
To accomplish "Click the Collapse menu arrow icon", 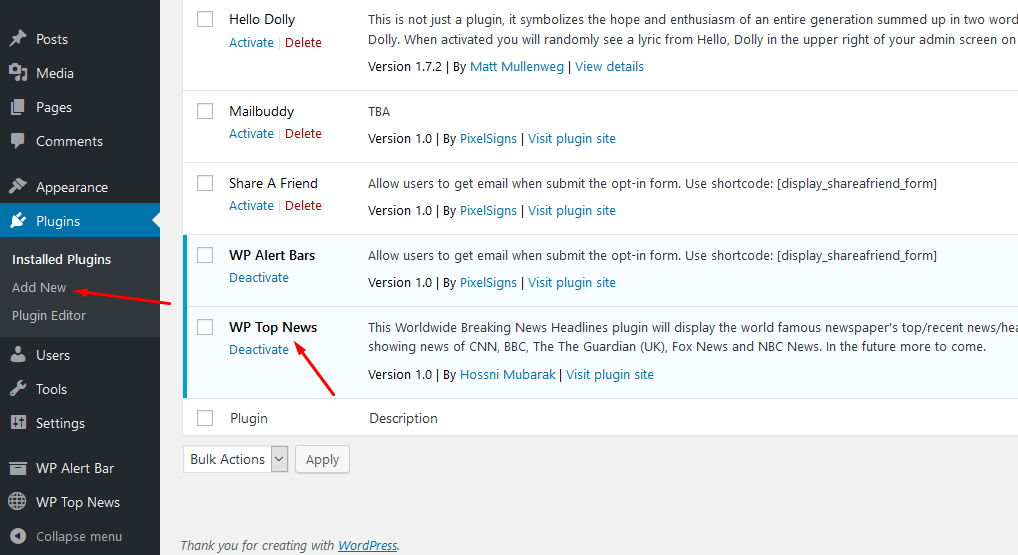I will pyautogui.click(x=18, y=536).
